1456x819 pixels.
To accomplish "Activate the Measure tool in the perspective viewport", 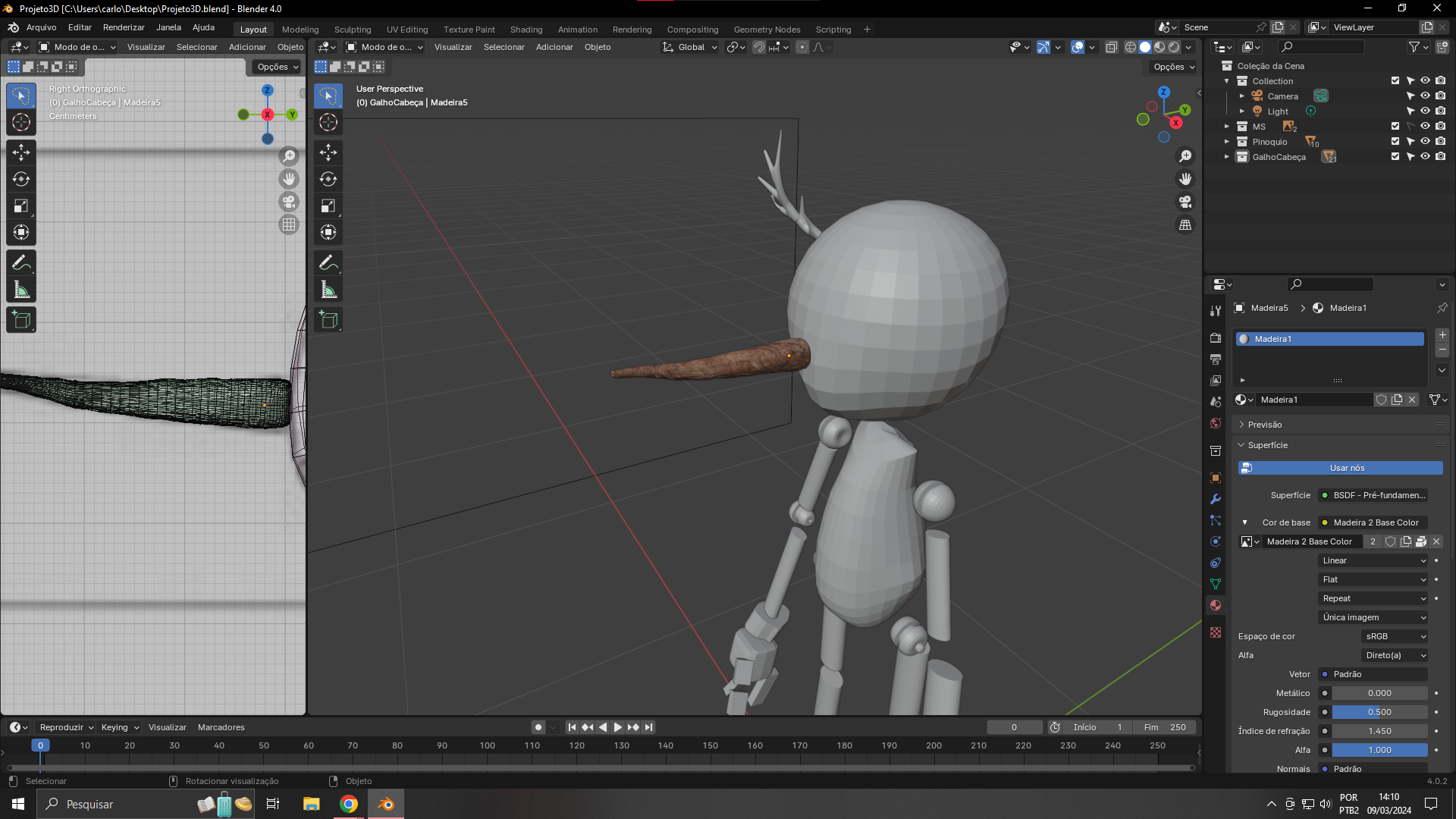I will (328, 290).
